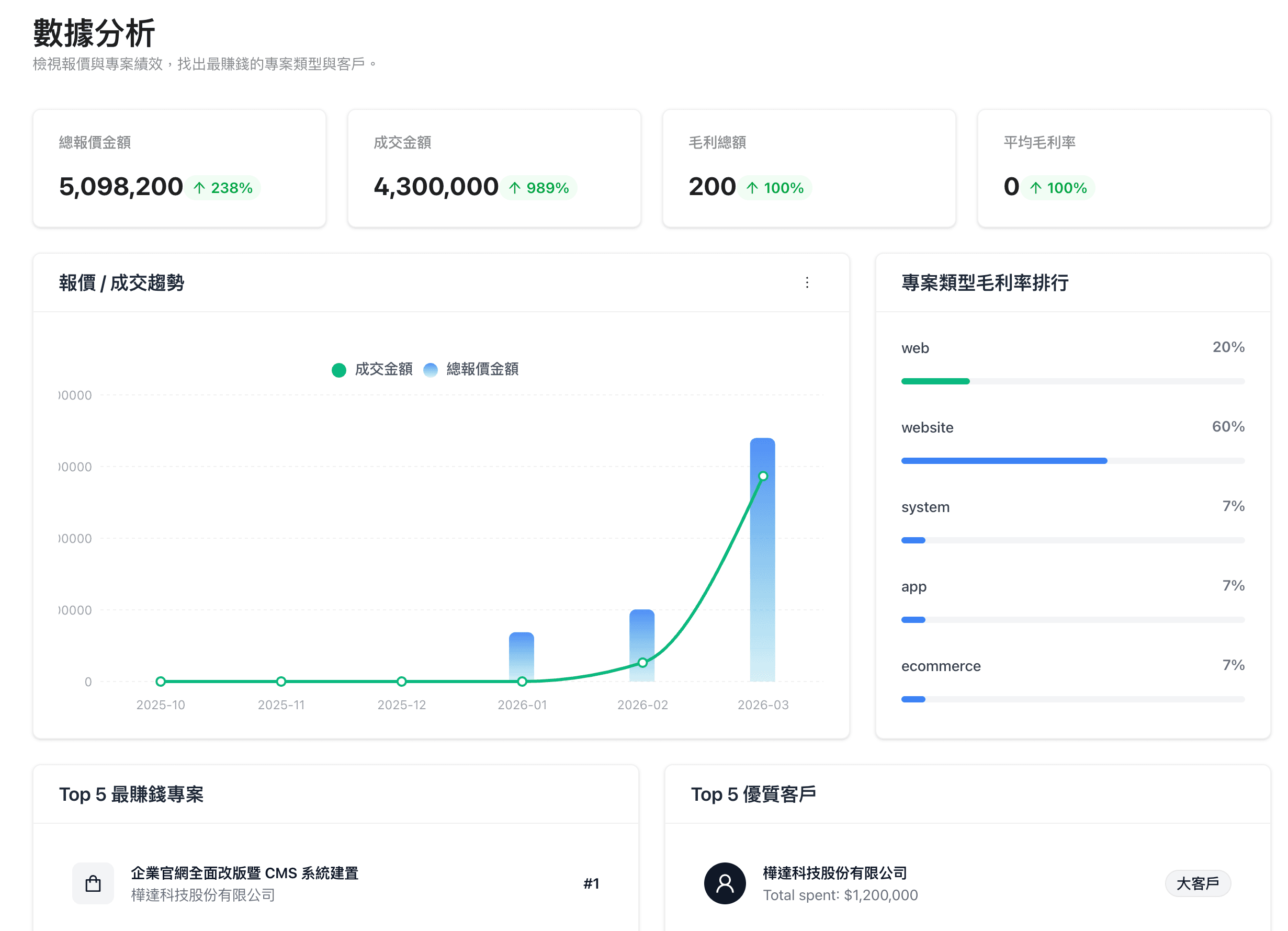Click the briefcase icon on the top-ranked project
Screen dimensions: 1288x931
[93, 883]
